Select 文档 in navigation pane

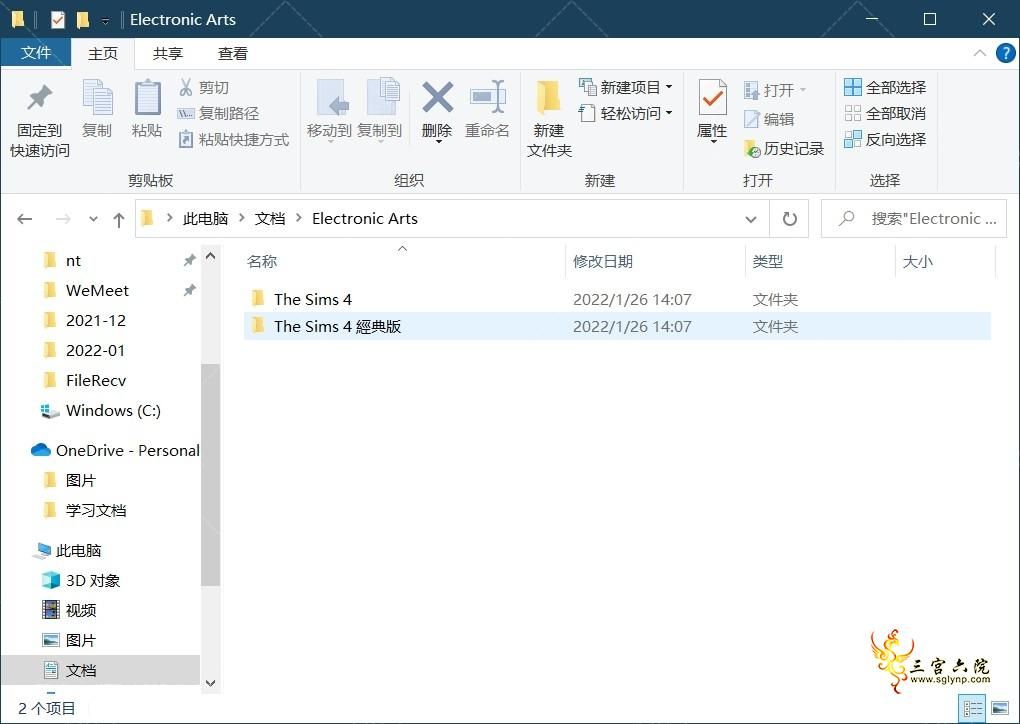coord(100,670)
